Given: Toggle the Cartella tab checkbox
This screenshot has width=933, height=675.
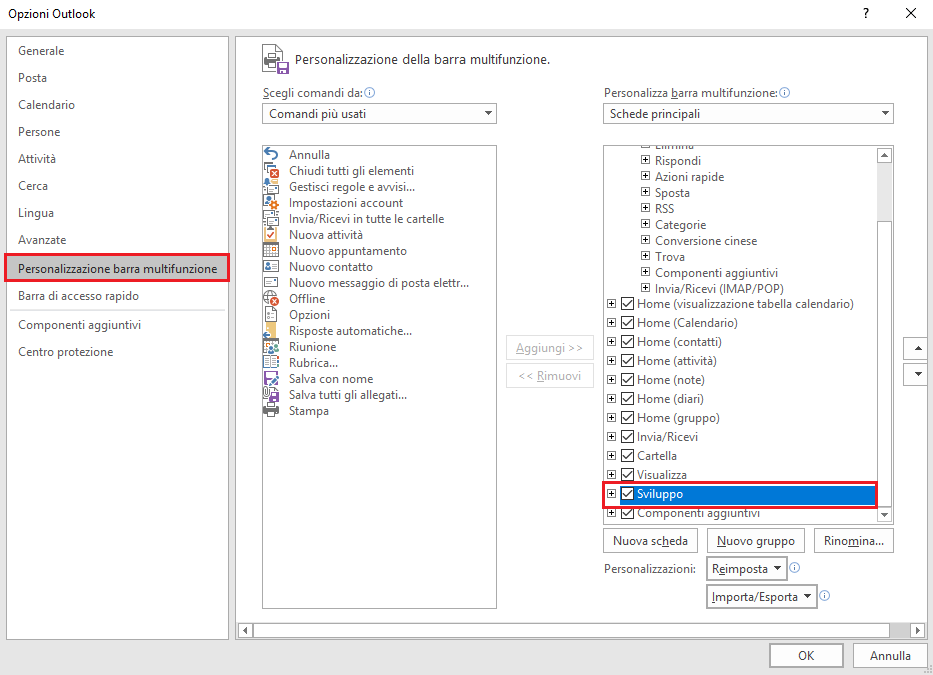Looking at the screenshot, I should tap(627, 456).
